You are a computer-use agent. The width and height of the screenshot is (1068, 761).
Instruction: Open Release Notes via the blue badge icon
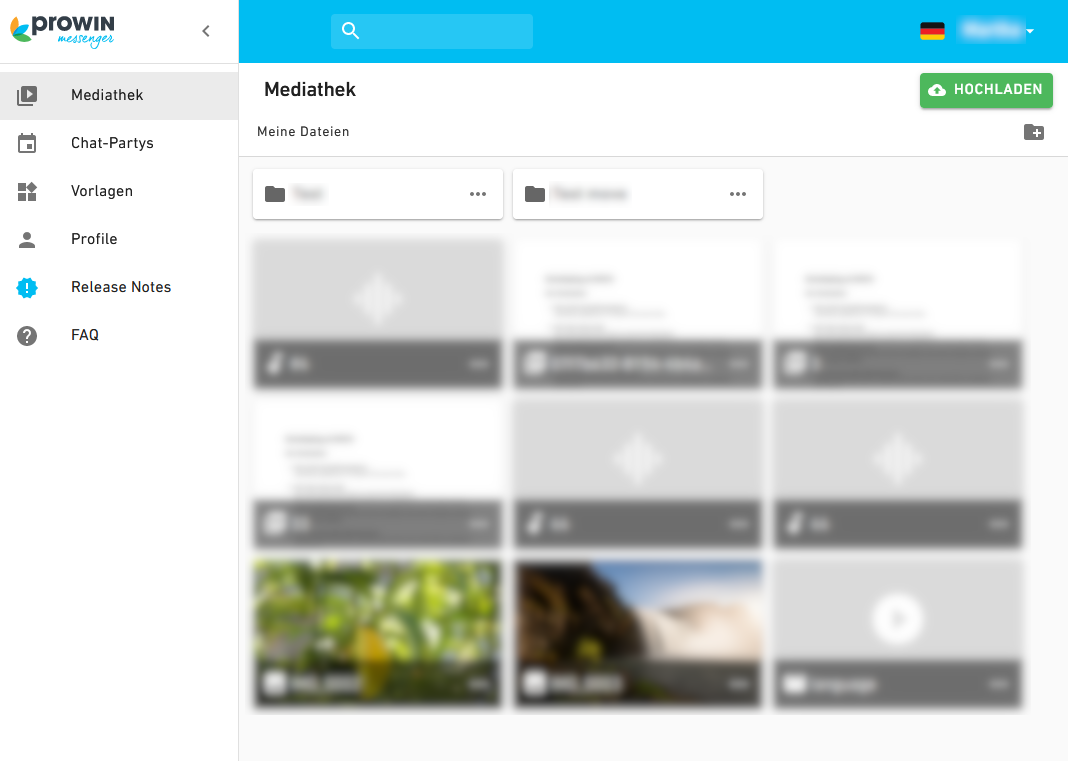26,287
